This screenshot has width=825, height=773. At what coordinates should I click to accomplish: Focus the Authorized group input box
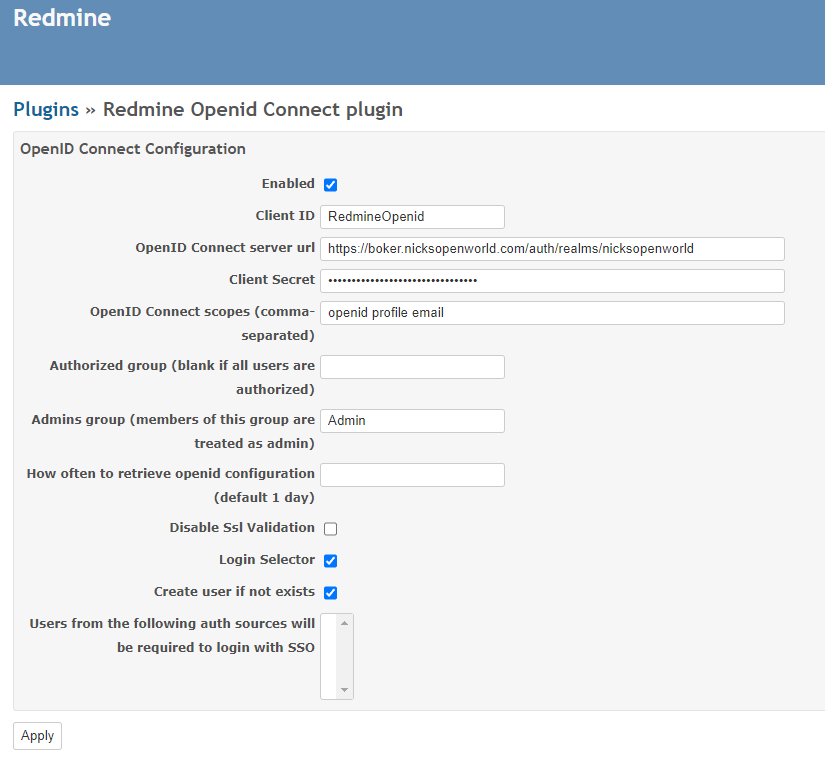[412, 367]
